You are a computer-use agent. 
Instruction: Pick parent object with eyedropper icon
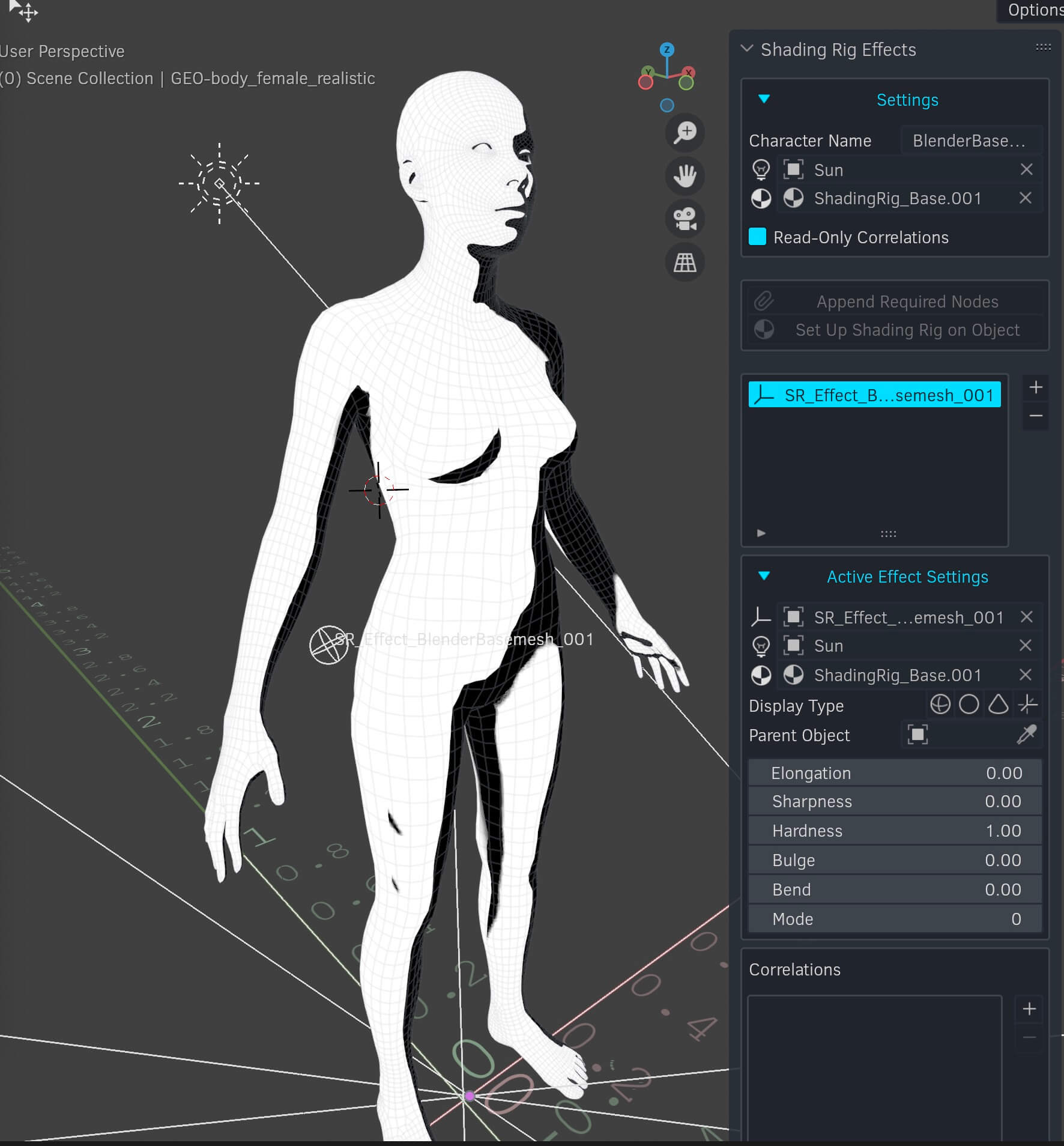point(1026,735)
